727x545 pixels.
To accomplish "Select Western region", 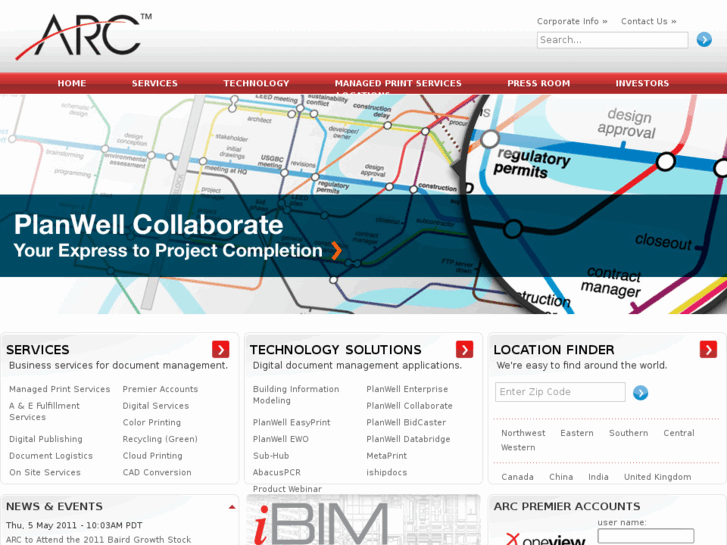I will [x=518, y=448].
